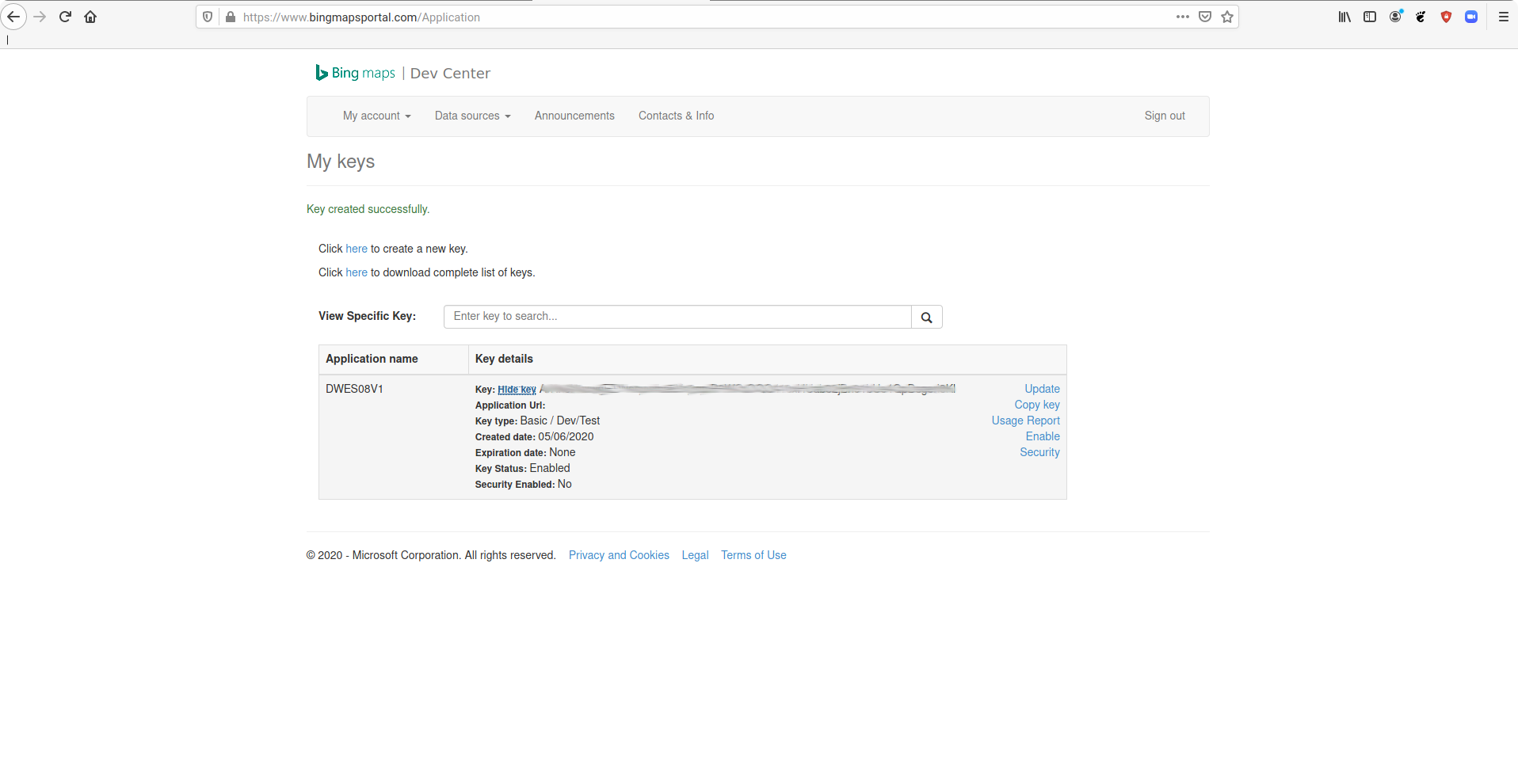Screen dimensions: 1518x784
Task: View site security padlock details
Action: click(231, 17)
